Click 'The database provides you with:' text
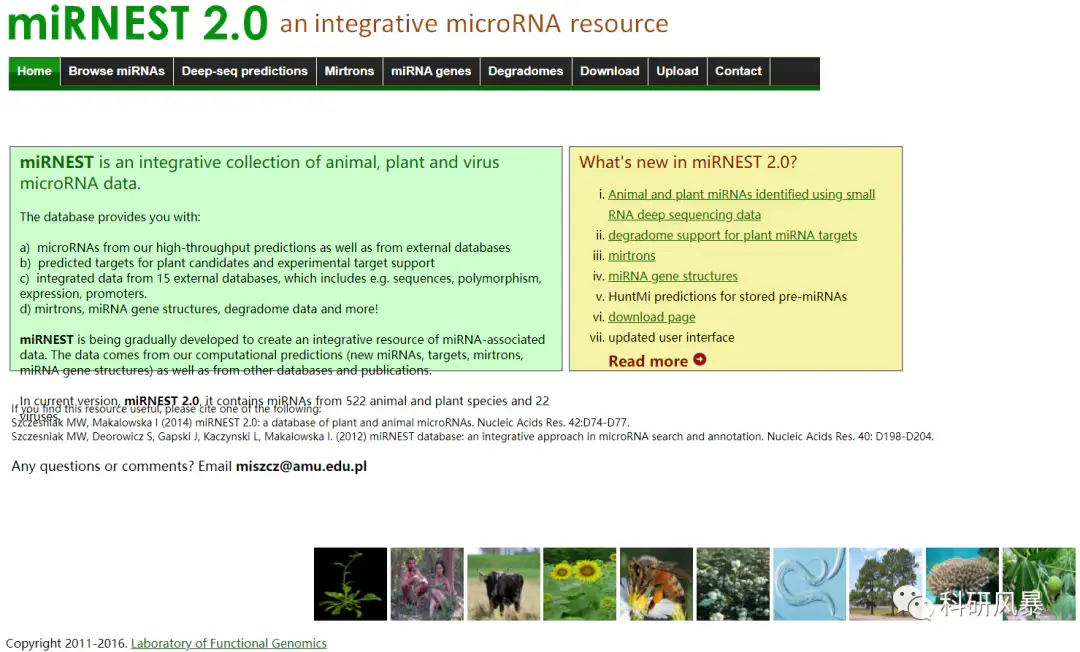Viewport: 1080px width, 652px height. click(x=110, y=217)
